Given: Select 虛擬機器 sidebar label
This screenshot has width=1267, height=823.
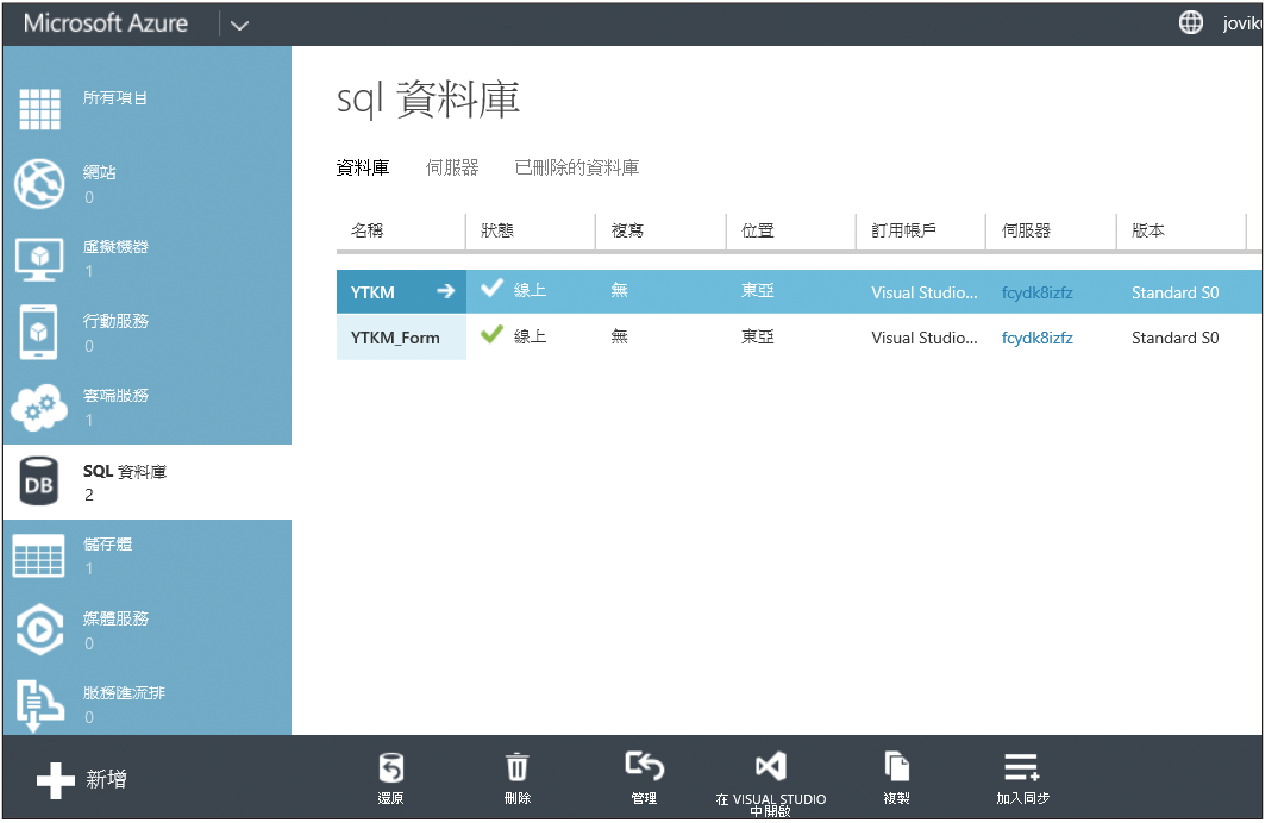Looking at the screenshot, I should 116,246.
